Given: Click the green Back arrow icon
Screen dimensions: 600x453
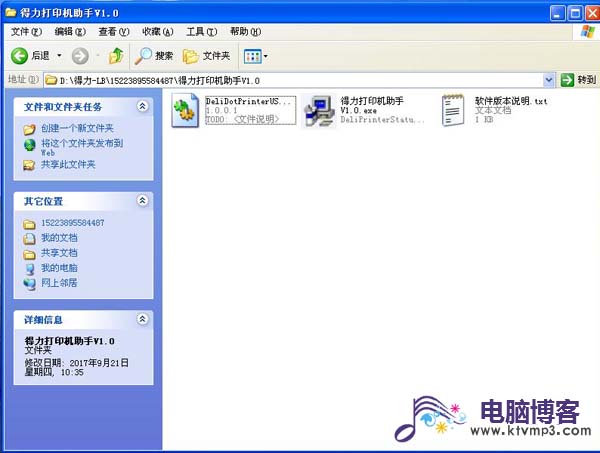Looking at the screenshot, I should tap(19, 56).
